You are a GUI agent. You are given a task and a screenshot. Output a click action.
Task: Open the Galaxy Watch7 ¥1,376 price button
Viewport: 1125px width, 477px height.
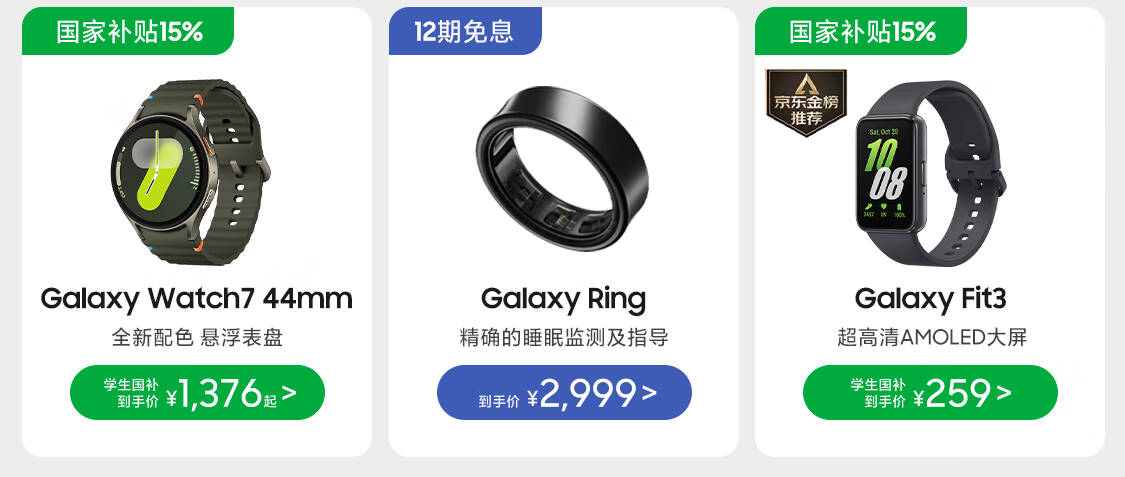(x=197, y=393)
